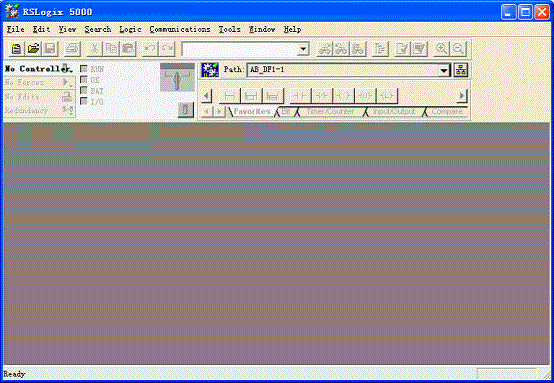This screenshot has height=383, width=554.
Task: Open the Communications menu
Action: (x=180, y=29)
